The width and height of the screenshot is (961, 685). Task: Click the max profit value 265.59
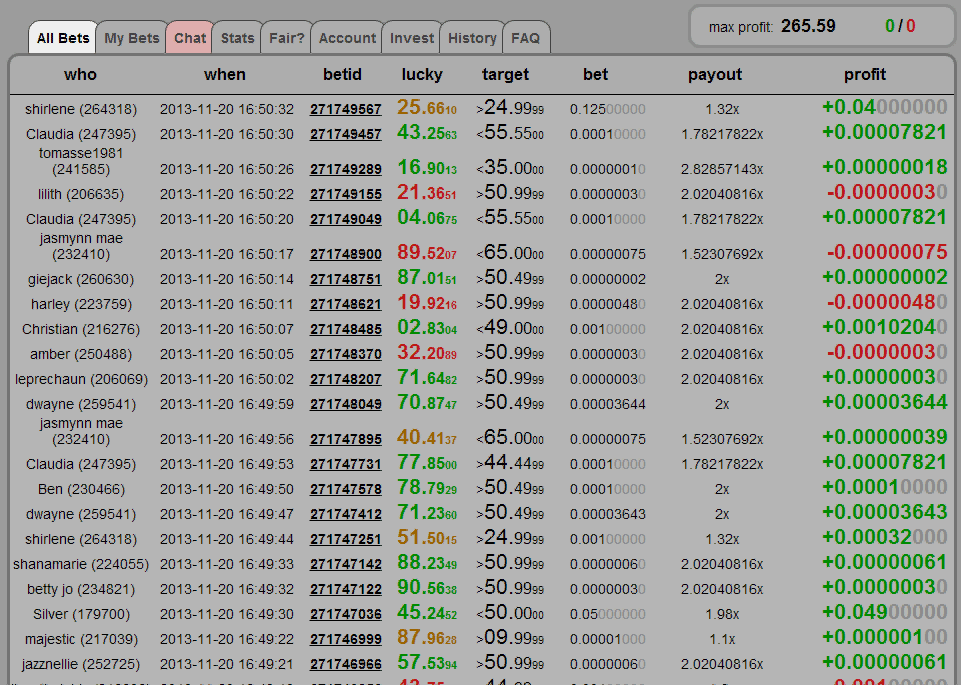coord(808,26)
